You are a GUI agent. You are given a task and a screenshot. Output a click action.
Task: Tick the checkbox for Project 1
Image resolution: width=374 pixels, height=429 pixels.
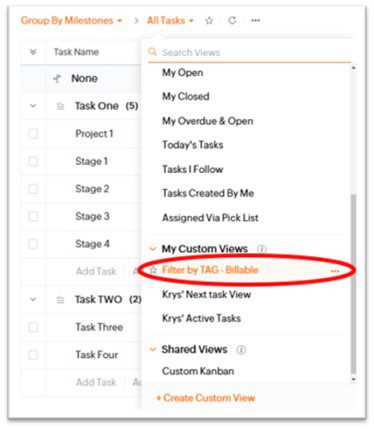33,134
